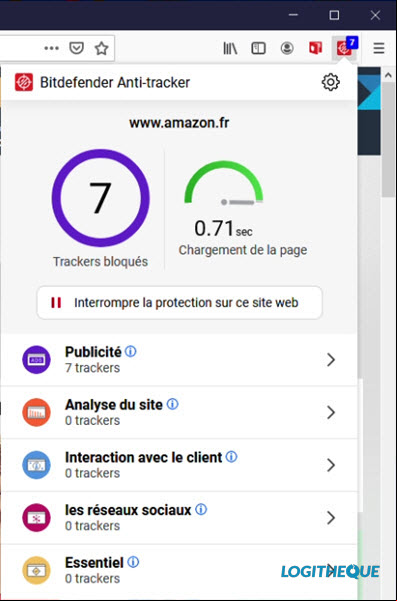The height and width of the screenshot is (601, 397).
Task: Click the page scrollbar thumb
Action: coord(388,140)
